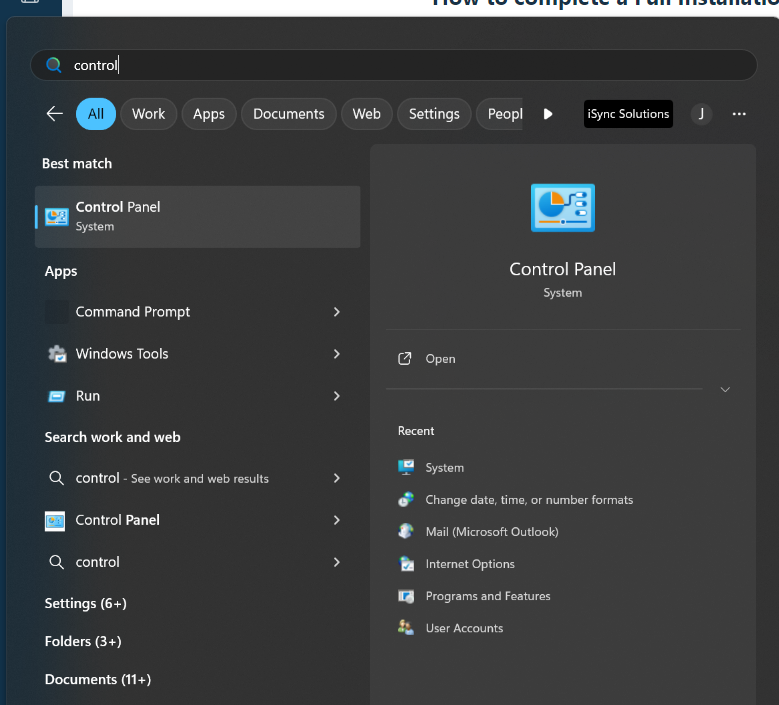Expand Command Prompt result chevron

[x=337, y=312]
